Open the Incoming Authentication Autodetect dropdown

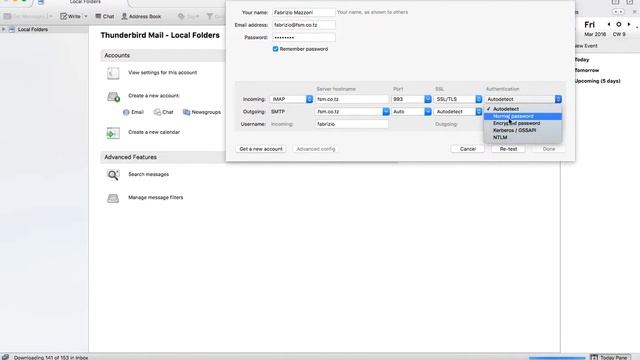(x=523, y=99)
